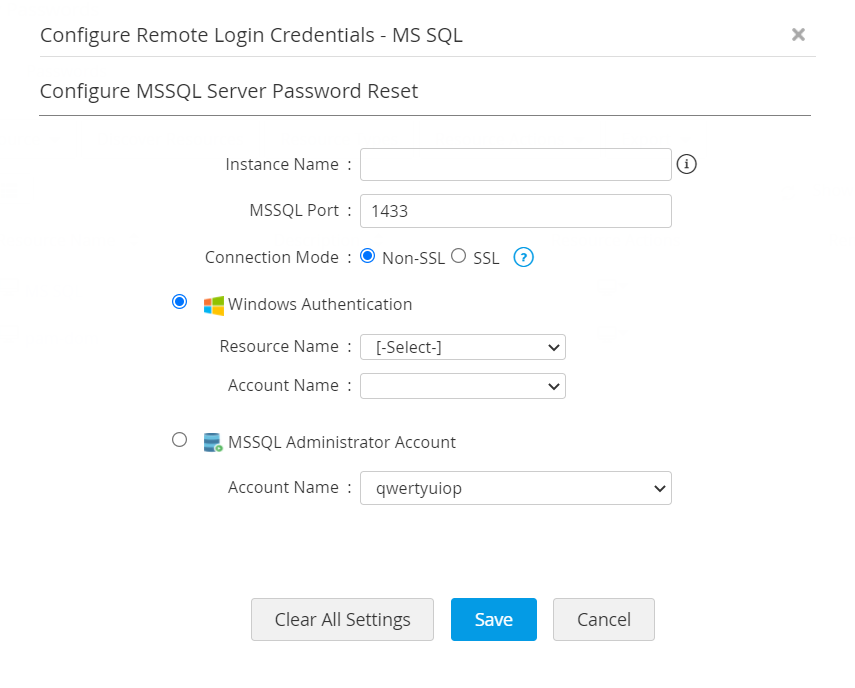
Task: Cancel the password reset configuration
Action: point(603,619)
